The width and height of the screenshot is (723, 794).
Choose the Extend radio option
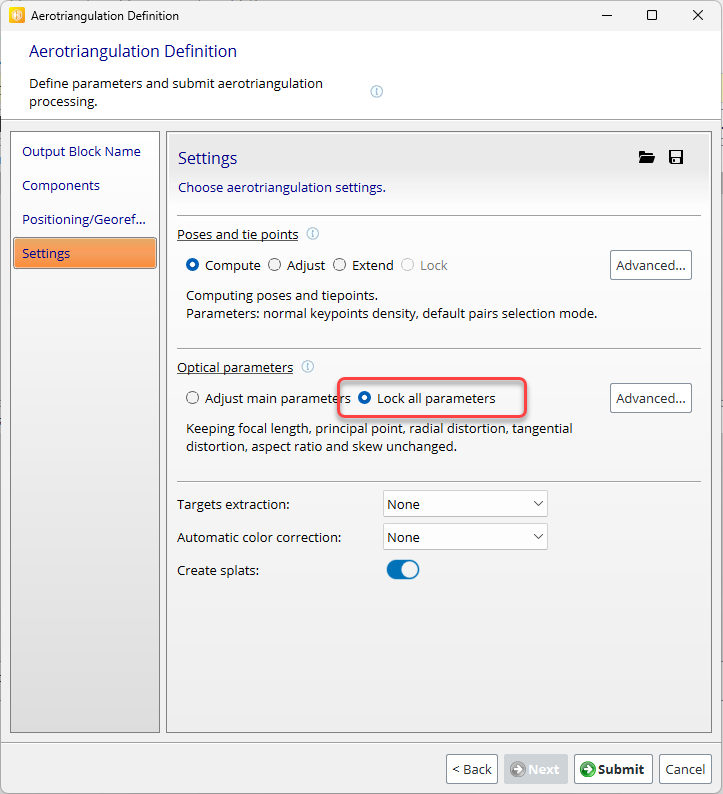340,265
